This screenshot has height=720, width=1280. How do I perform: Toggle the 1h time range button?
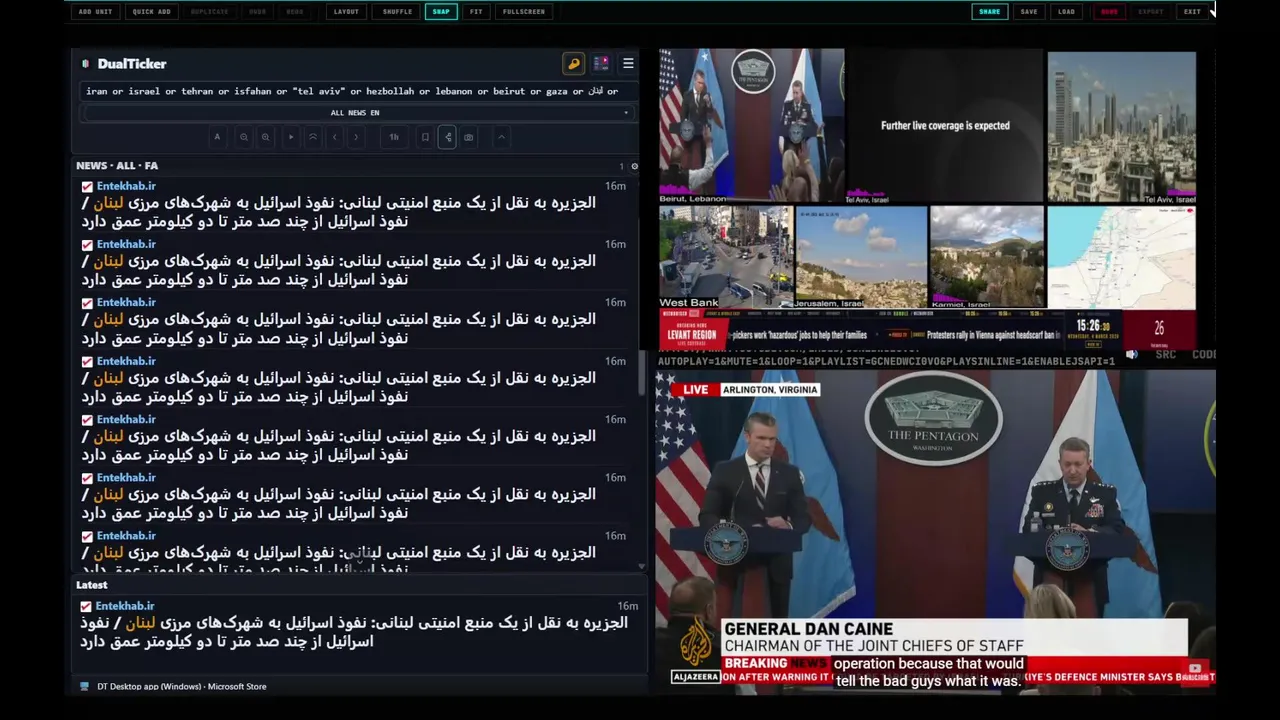coord(394,137)
